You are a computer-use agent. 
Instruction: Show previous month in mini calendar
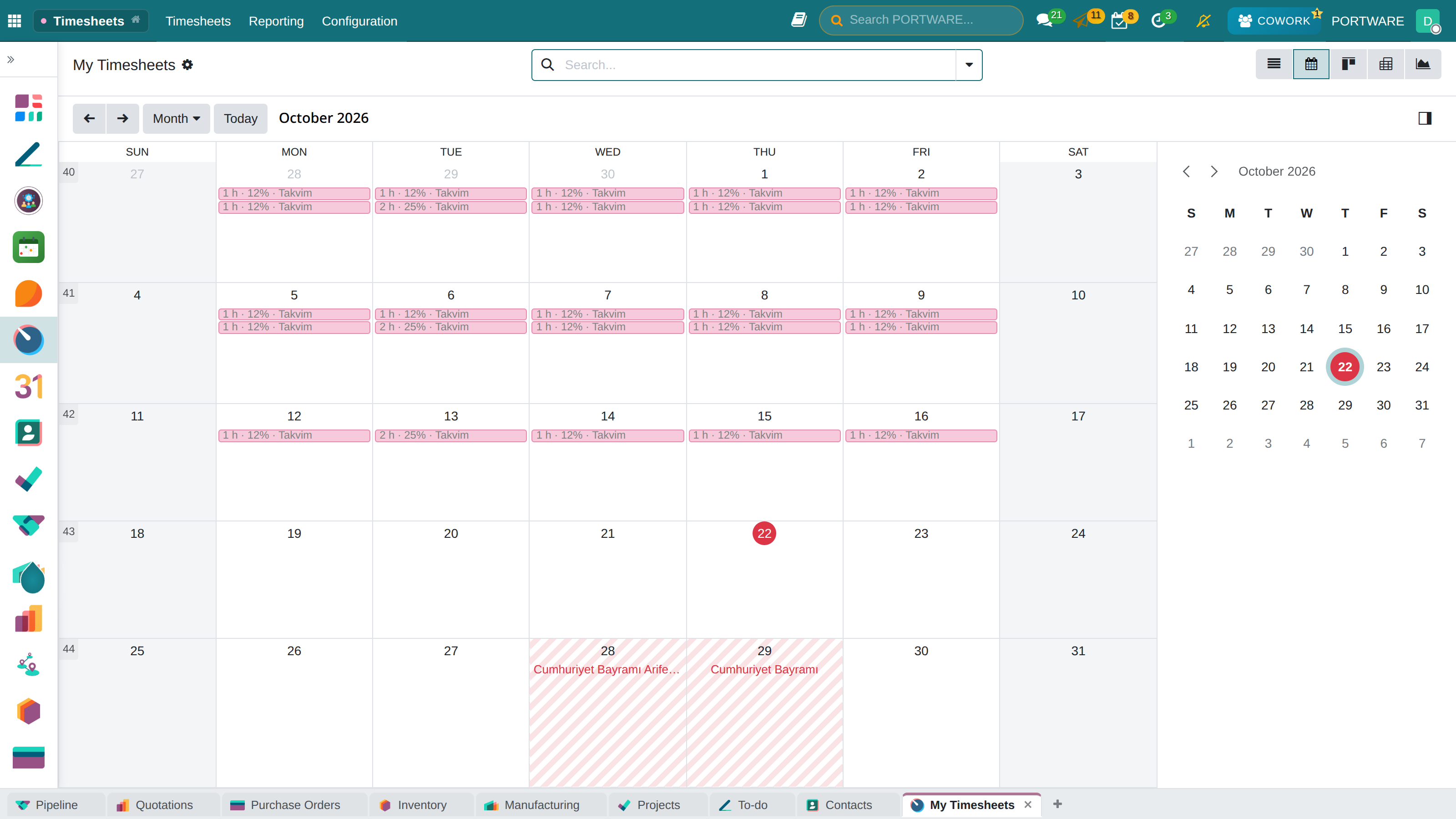click(x=1186, y=171)
